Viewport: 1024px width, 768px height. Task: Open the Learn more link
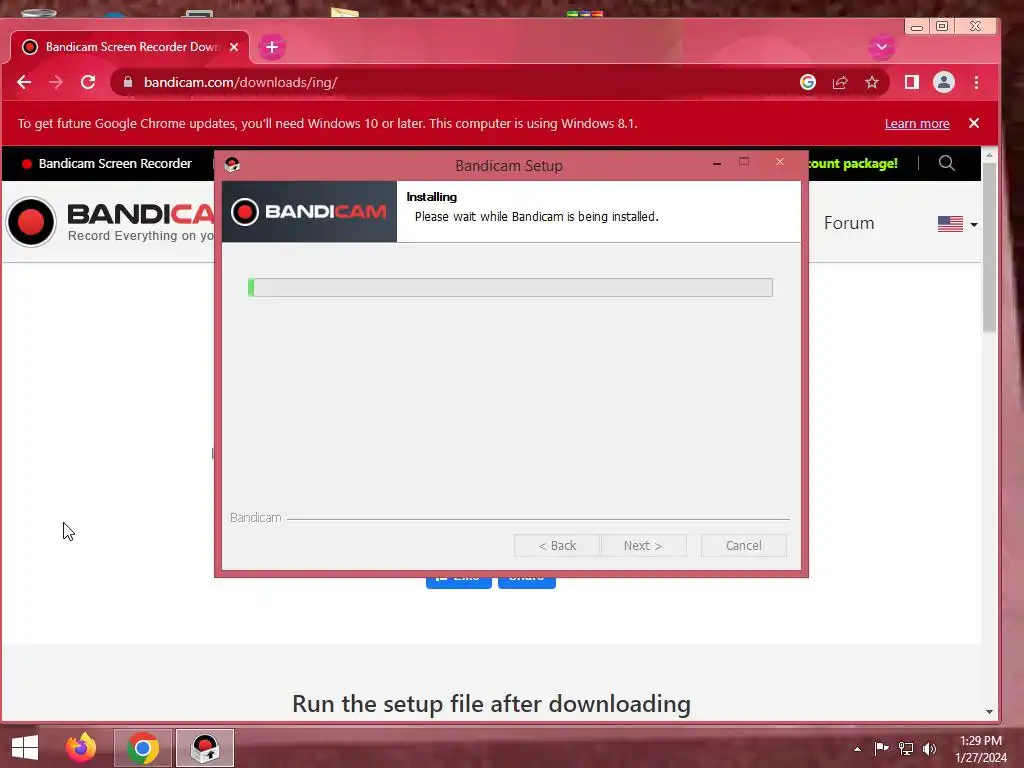[x=917, y=123]
